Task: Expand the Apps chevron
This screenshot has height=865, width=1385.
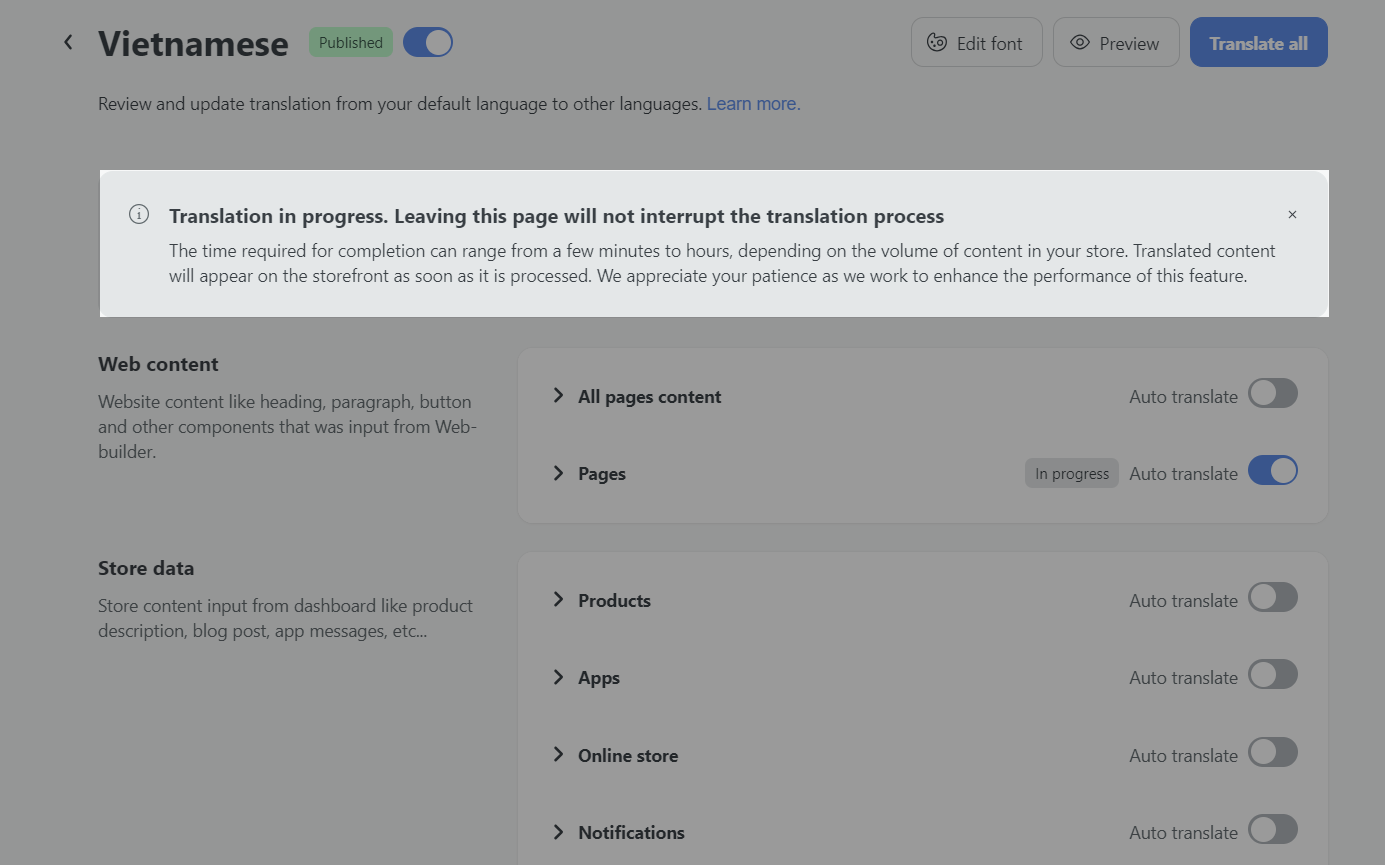Action: tap(558, 677)
